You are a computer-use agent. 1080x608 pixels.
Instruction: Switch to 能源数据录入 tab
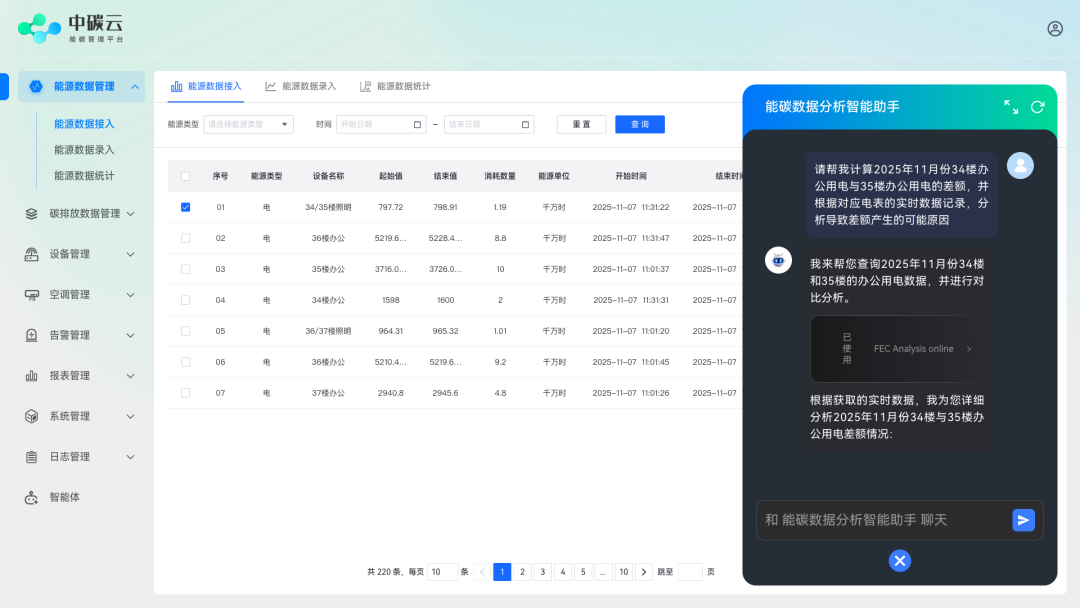coord(301,87)
